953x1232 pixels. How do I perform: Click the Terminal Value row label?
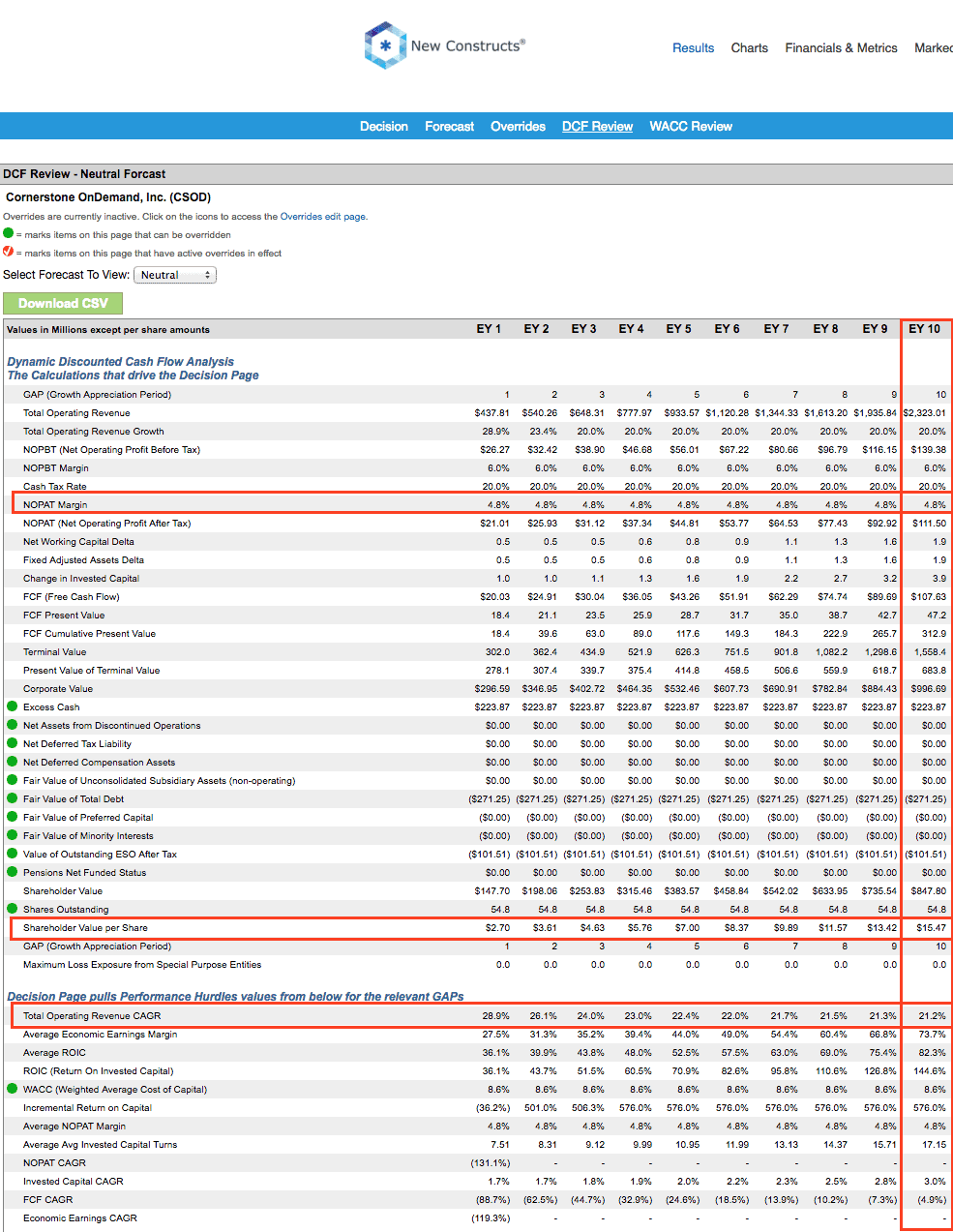click(x=54, y=651)
